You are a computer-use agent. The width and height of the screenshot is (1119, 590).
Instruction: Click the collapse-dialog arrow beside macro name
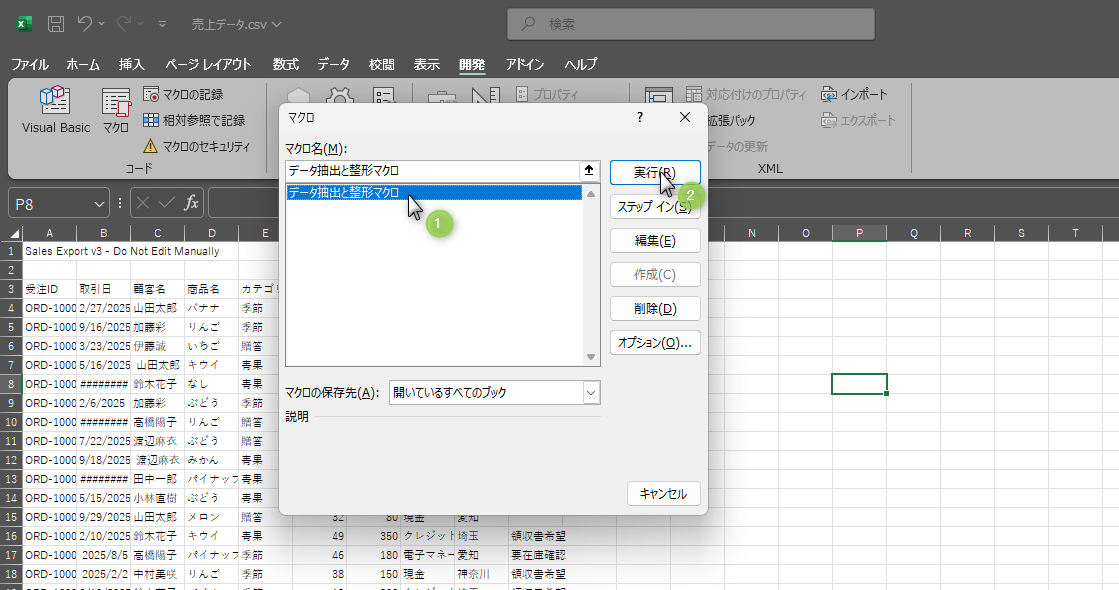(x=589, y=171)
